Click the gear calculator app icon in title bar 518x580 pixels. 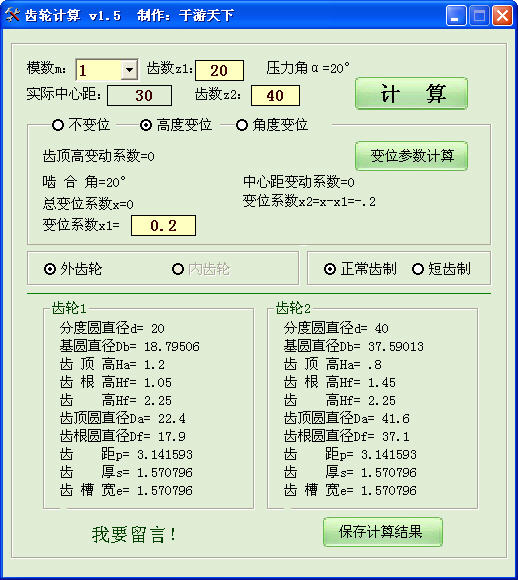coord(12,15)
